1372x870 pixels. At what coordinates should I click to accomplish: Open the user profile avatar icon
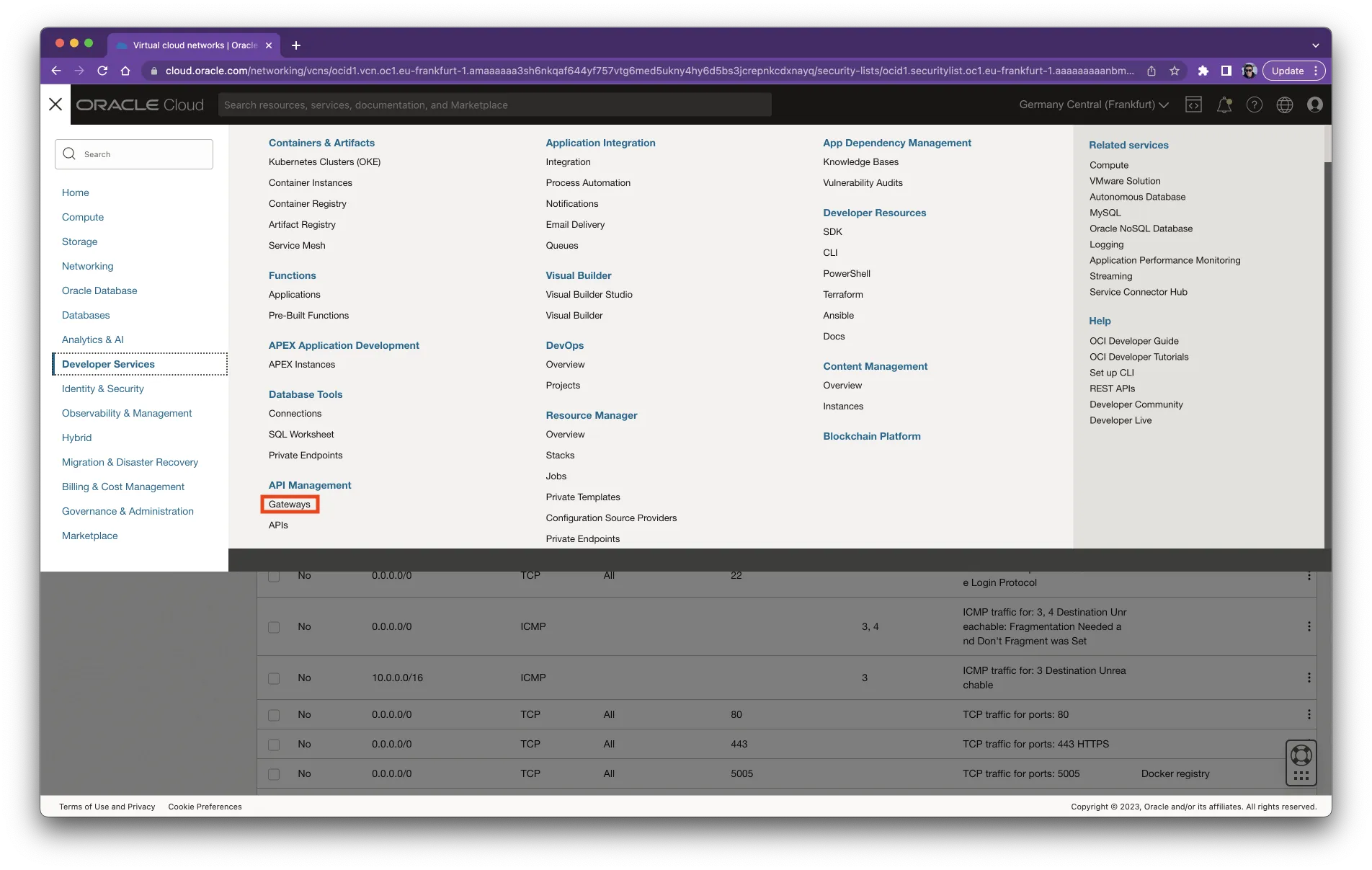click(x=1315, y=105)
